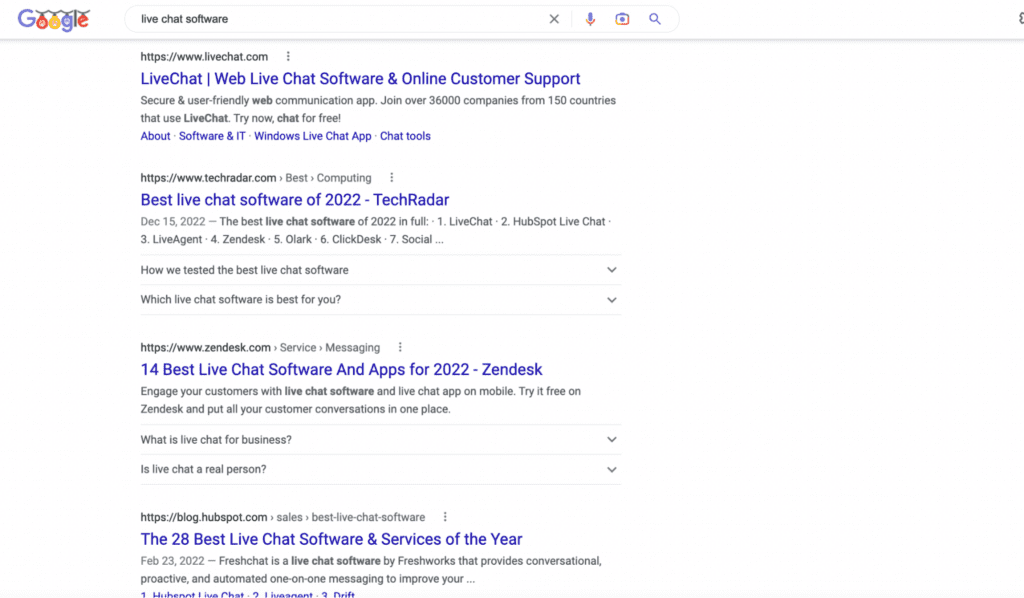
Task: Click the magnifying glass search icon
Action: click(x=654, y=19)
